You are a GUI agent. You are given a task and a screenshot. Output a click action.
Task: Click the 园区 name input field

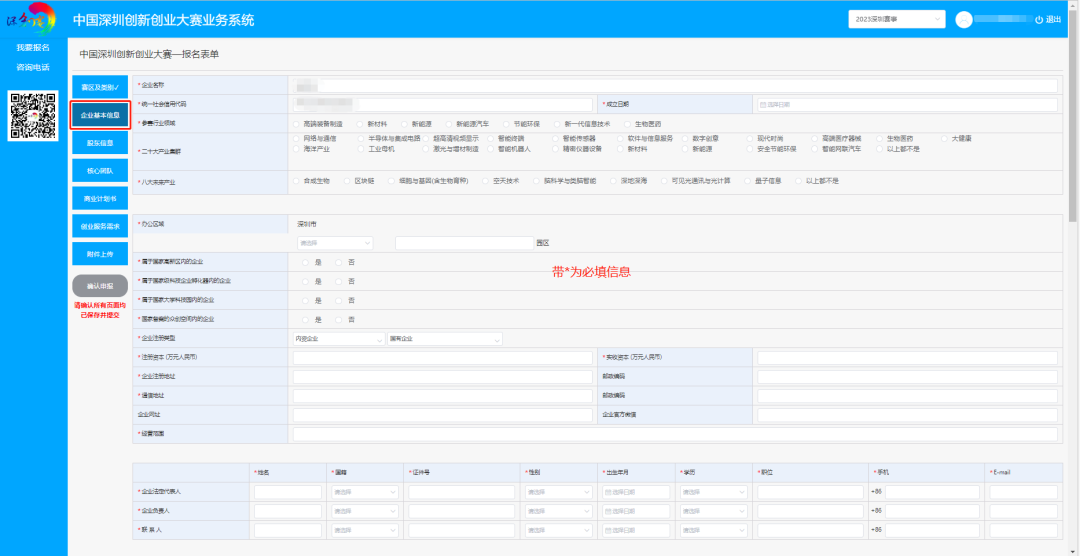point(464,243)
